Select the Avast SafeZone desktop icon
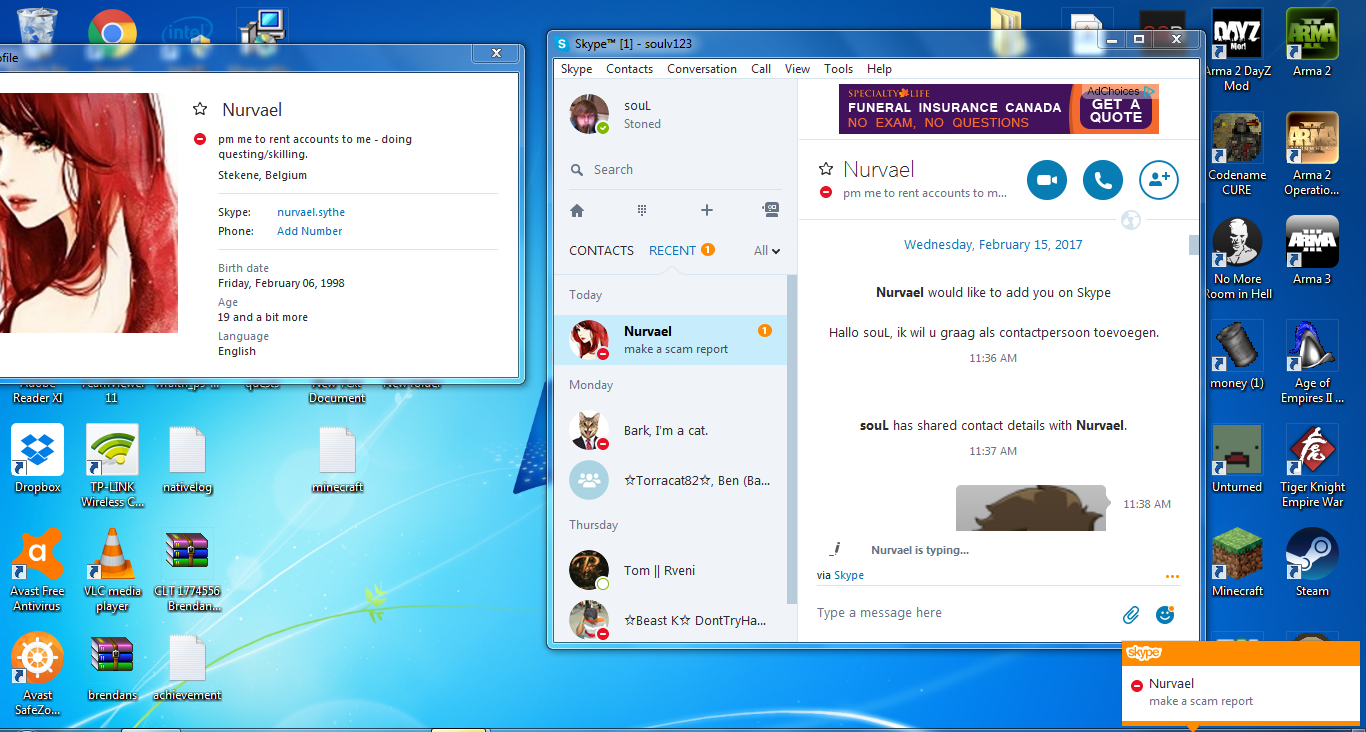1366x732 pixels. click(x=38, y=674)
